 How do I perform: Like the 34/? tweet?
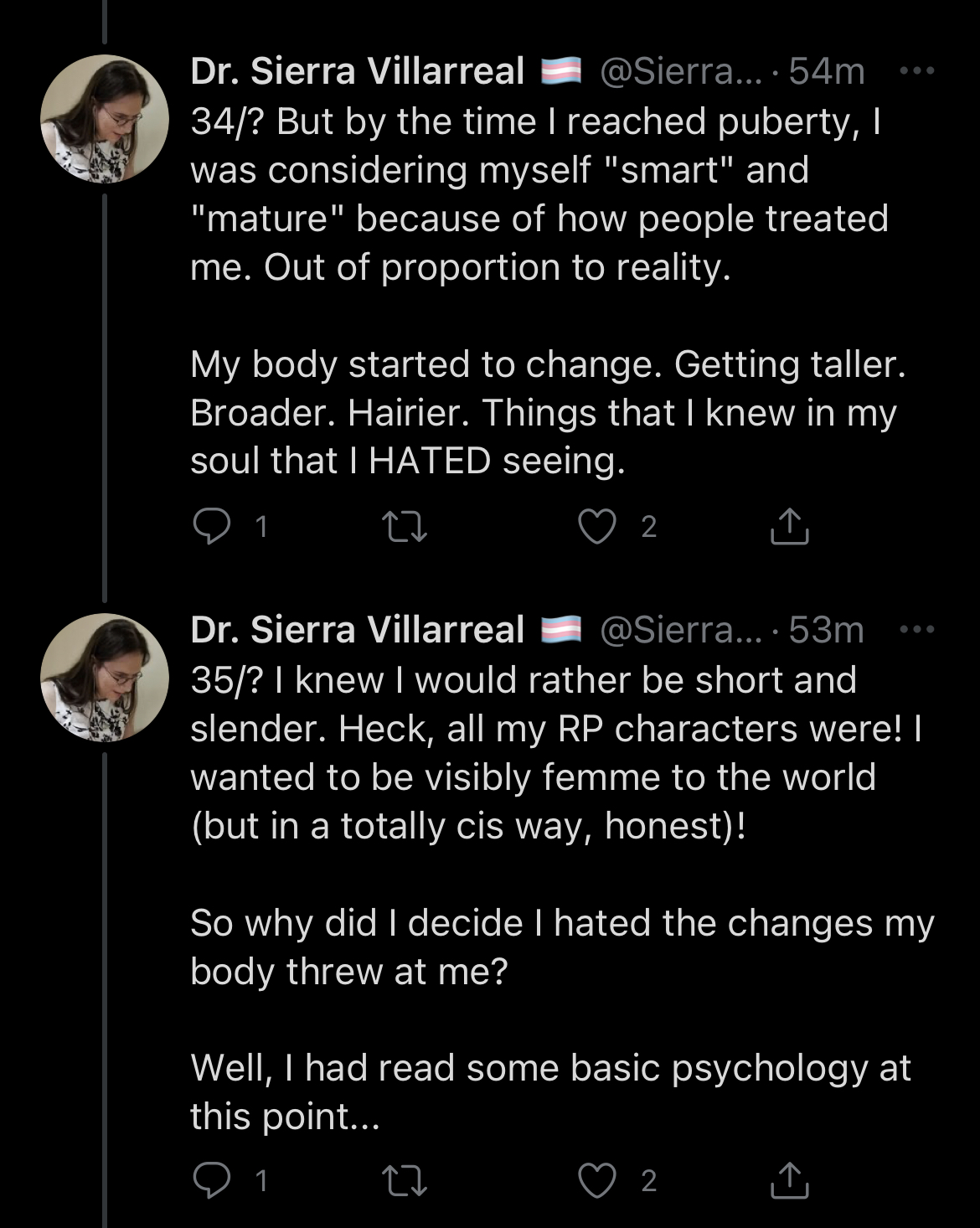coord(597,527)
